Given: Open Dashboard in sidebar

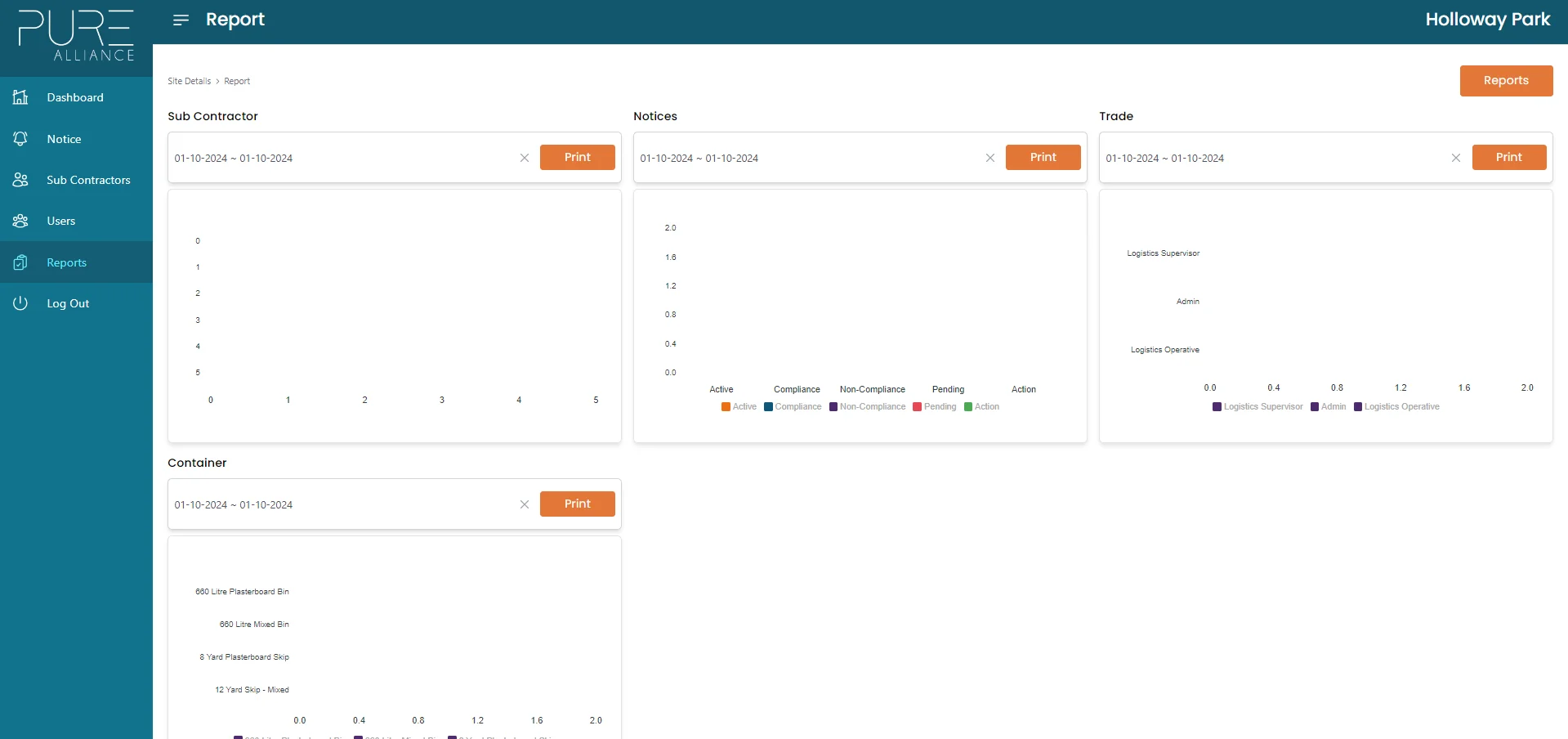Looking at the screenshot, I should 76,97.
